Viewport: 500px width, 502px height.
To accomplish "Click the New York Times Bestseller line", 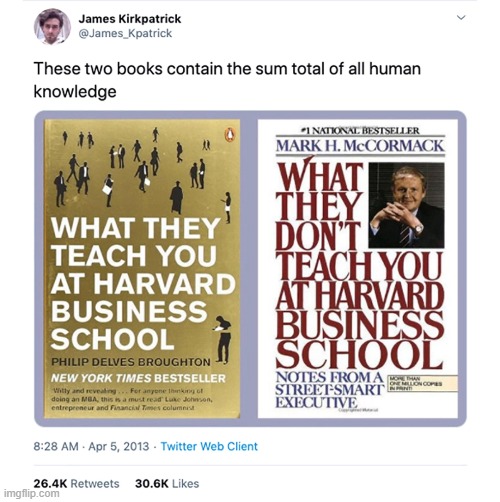I will coord(138,378).
